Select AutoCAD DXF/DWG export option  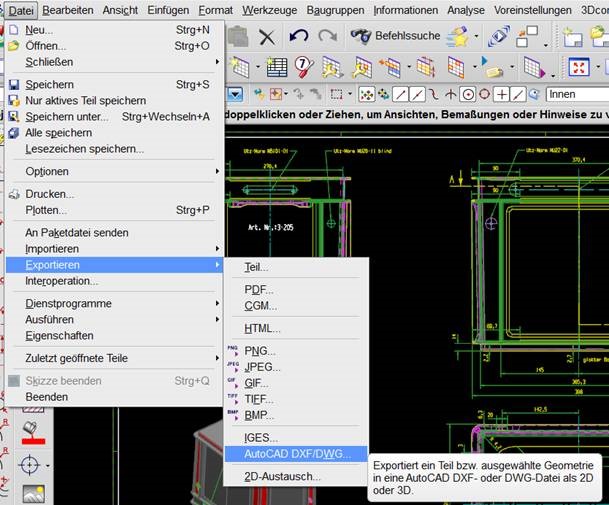[x=297, y=453]
